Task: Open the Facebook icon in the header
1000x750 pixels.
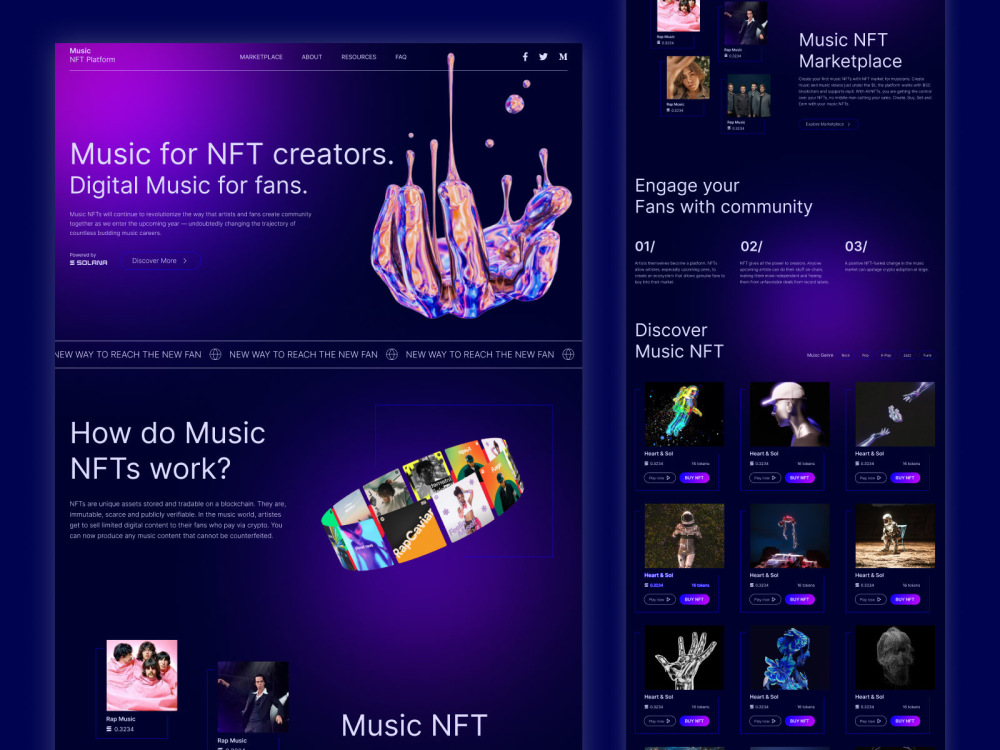Action: 525,57
